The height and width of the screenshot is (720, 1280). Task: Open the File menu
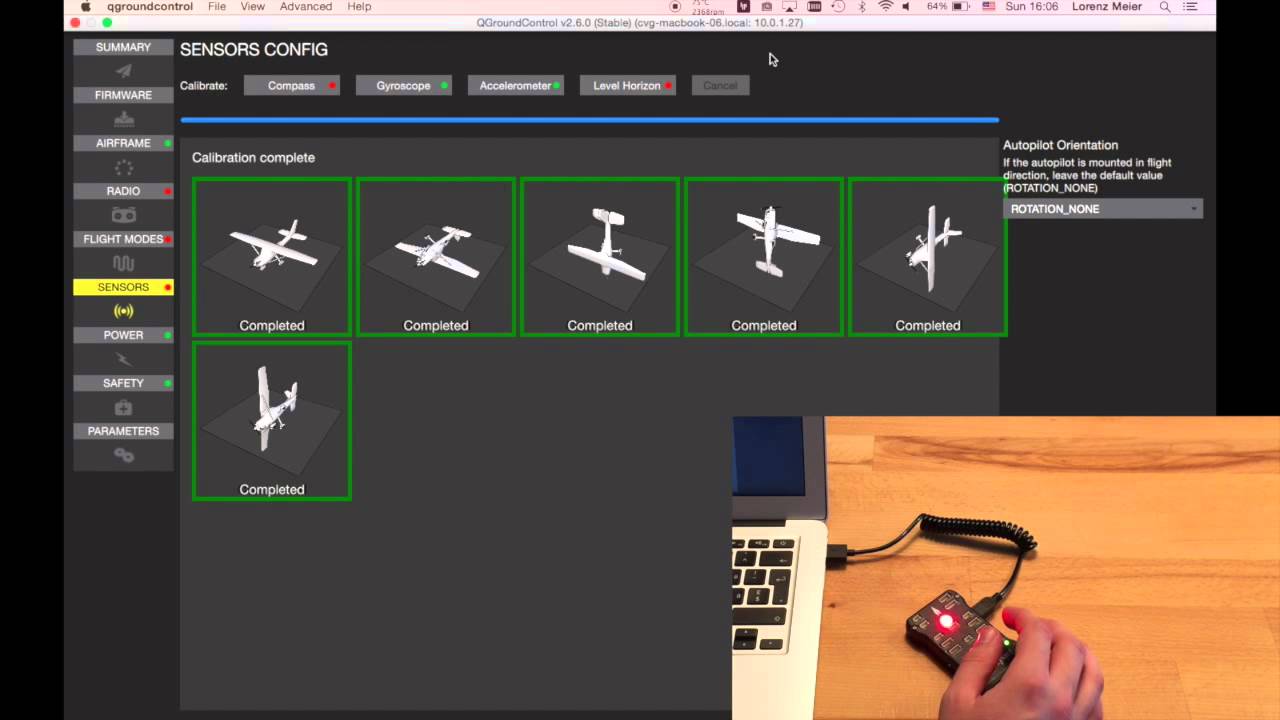click(x=217, y=7)
